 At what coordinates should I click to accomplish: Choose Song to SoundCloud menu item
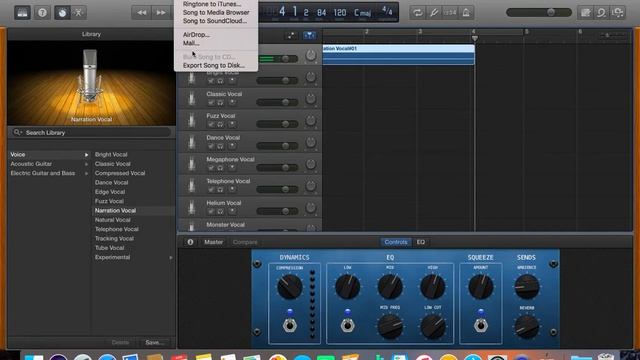[215, 21]
